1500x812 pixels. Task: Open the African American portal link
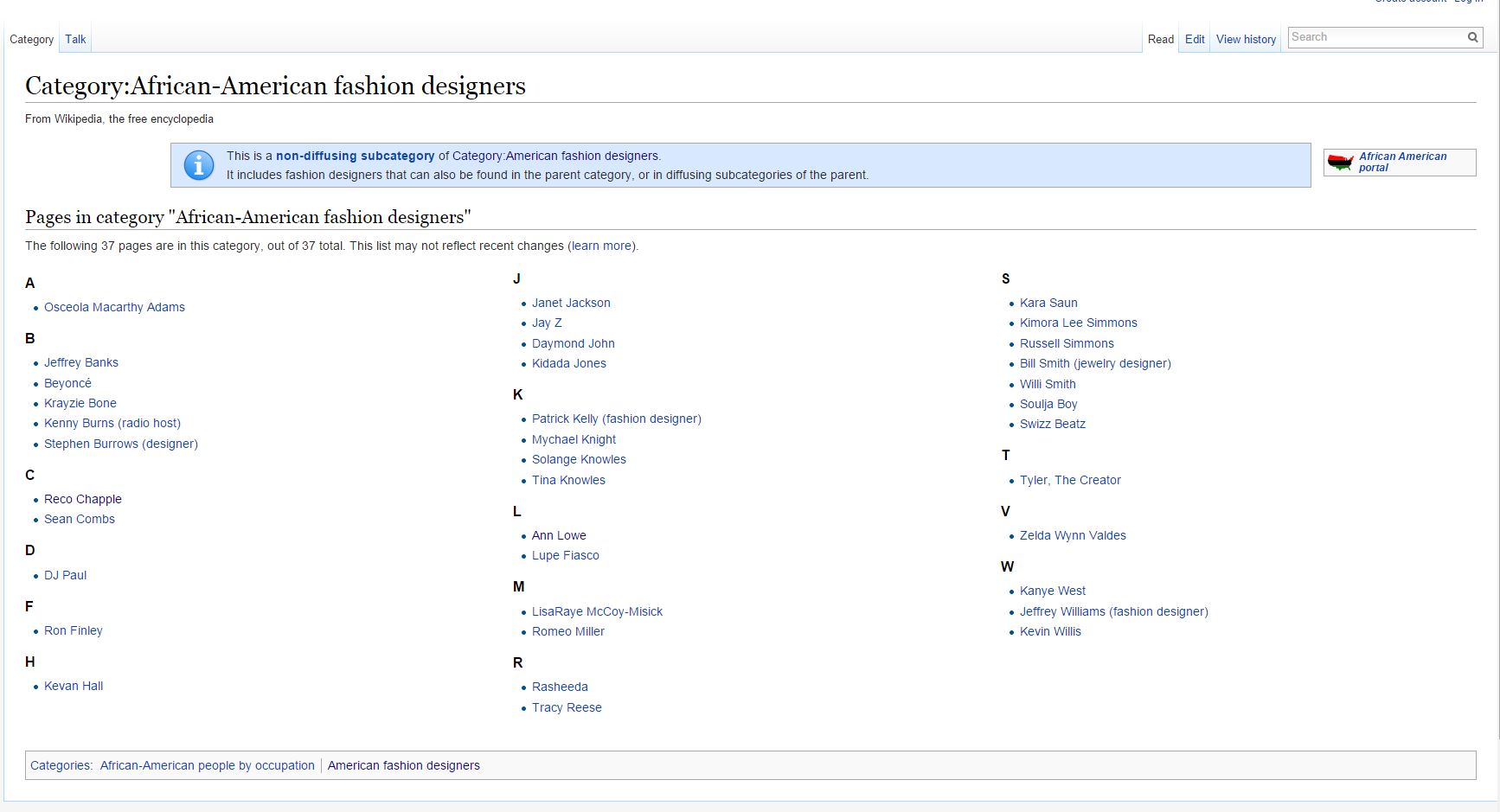tap(1402, 162)
